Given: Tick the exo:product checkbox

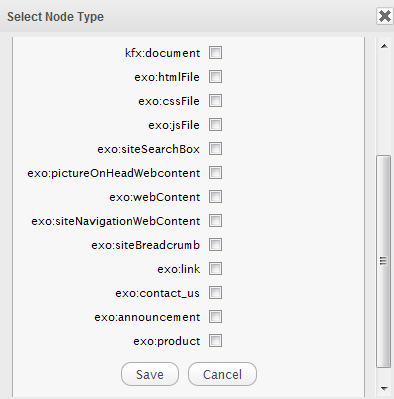Looking at the screenshot, I should (x=215, y=341).
